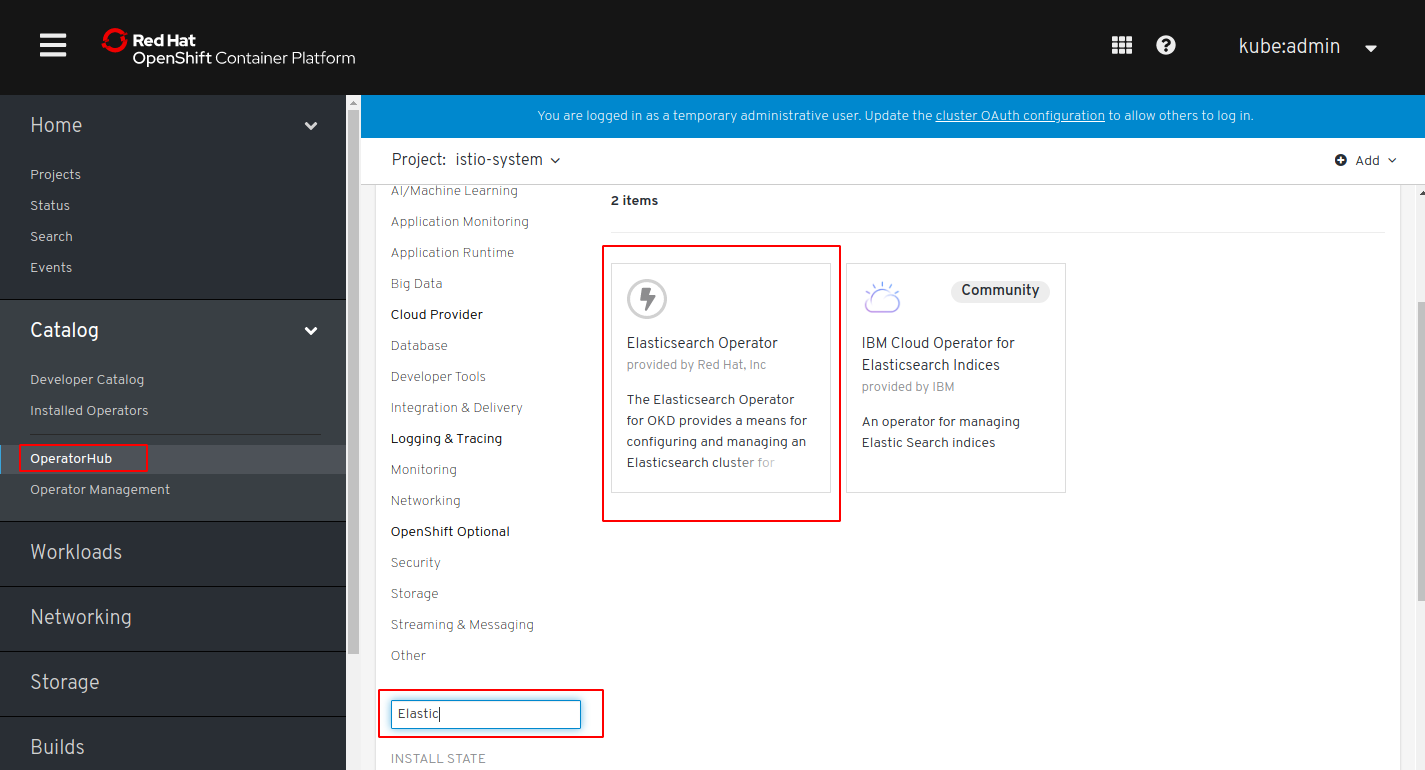Viewport: 1425px width, 770px height.
Task: Open the Developer Catalog page
Action: tap(87, 379)
